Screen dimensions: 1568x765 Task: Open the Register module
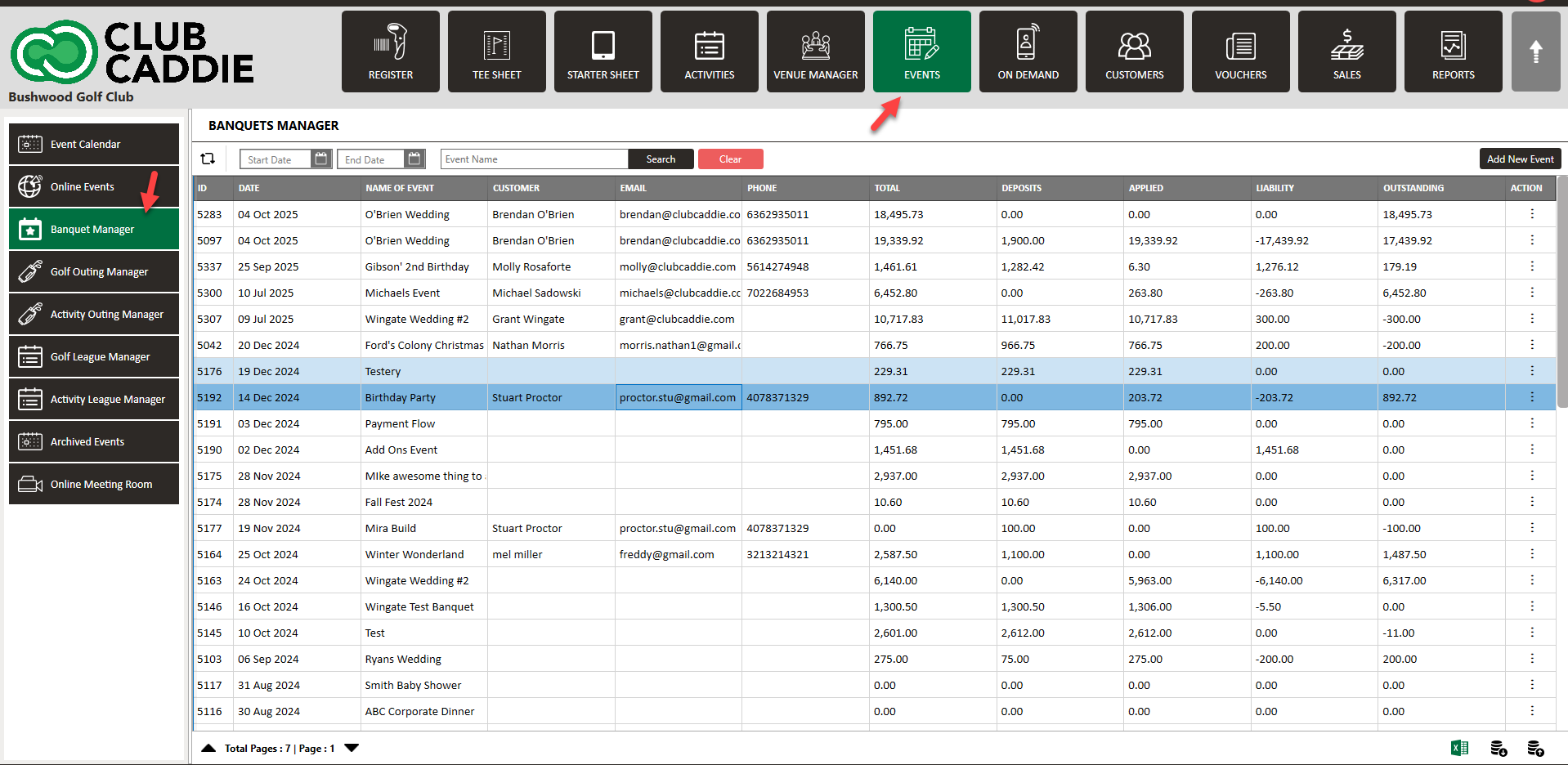click(x=390, y=51)
